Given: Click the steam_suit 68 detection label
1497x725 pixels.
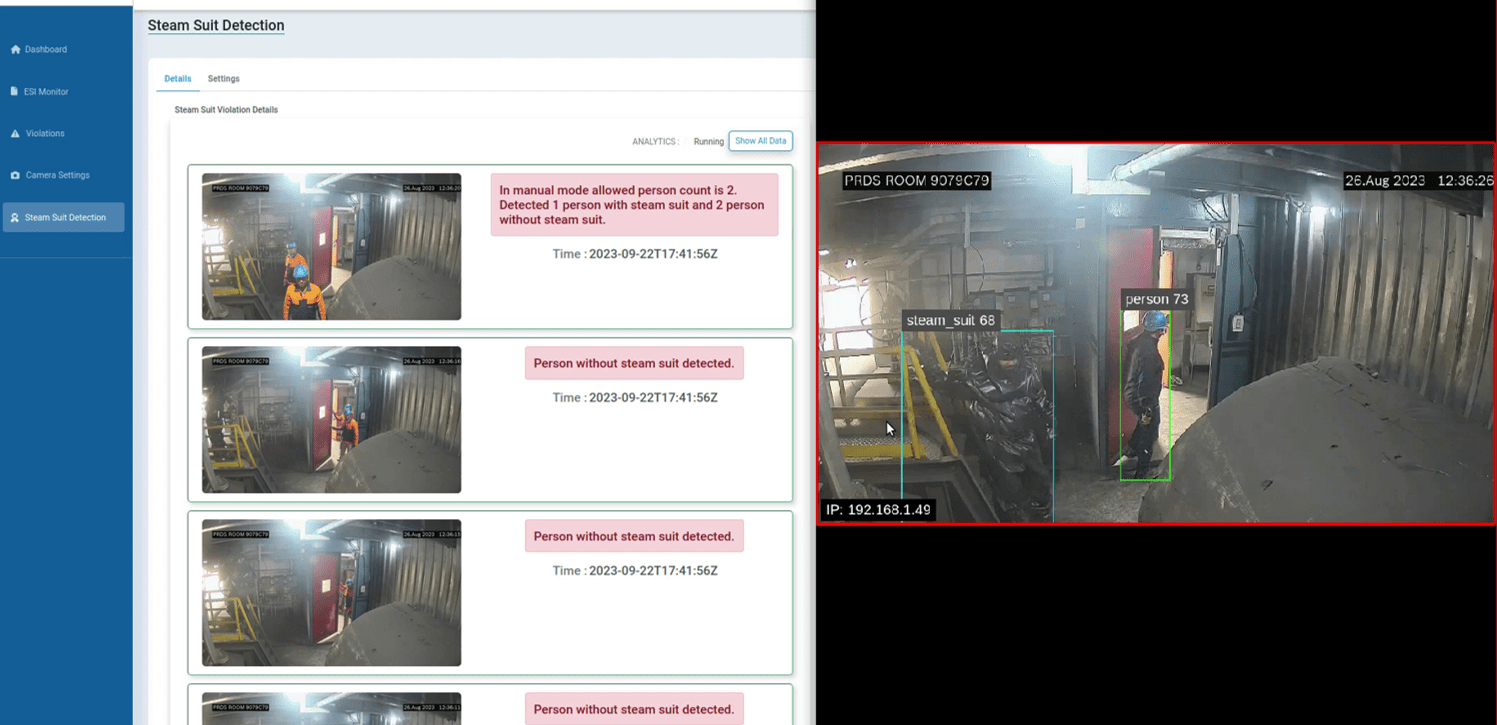Looking at the screenshot, I should pyautogui.click(x=950, y=321).
